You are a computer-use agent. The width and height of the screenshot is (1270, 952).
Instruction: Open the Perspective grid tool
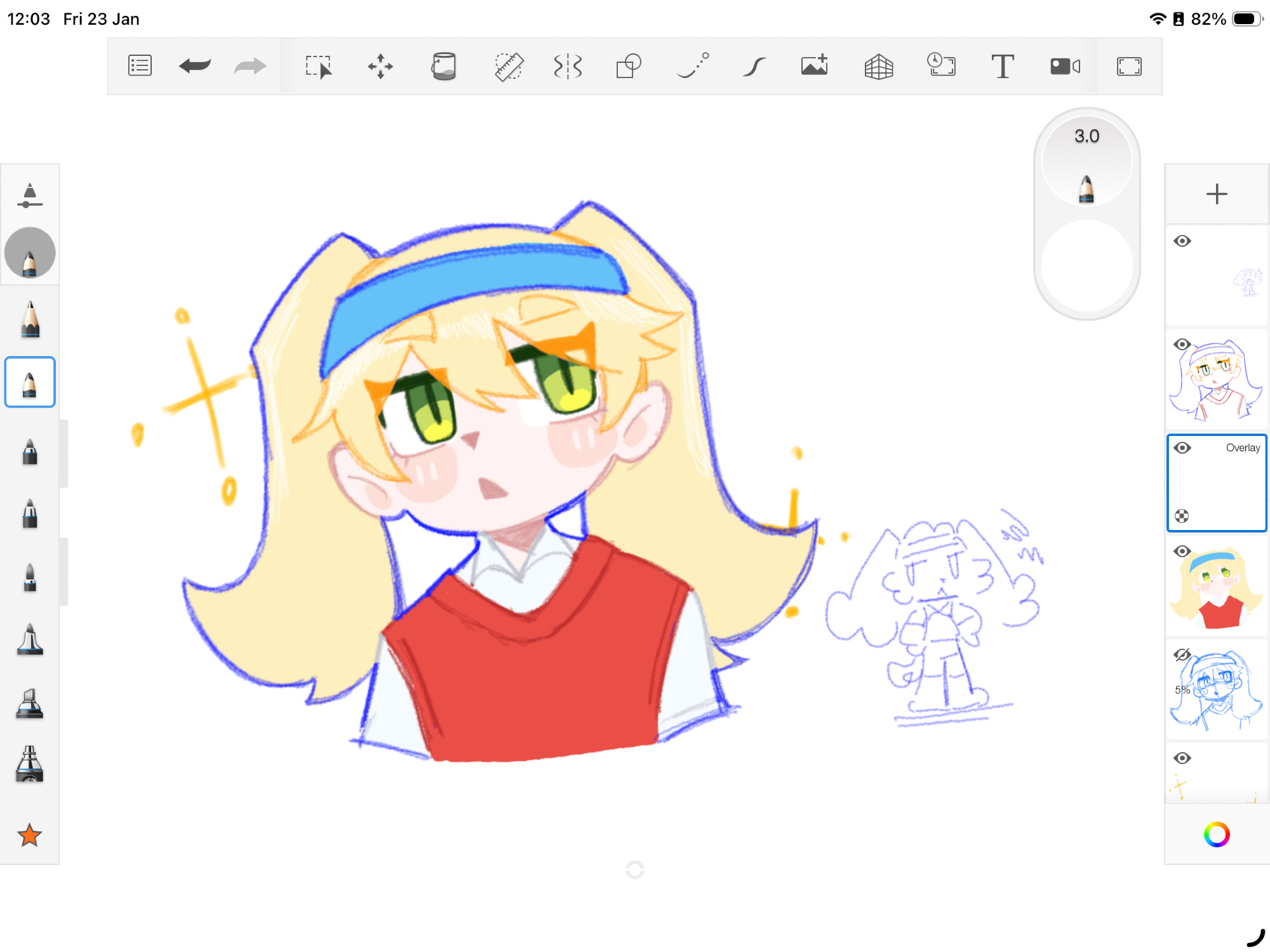pos(879,66)
